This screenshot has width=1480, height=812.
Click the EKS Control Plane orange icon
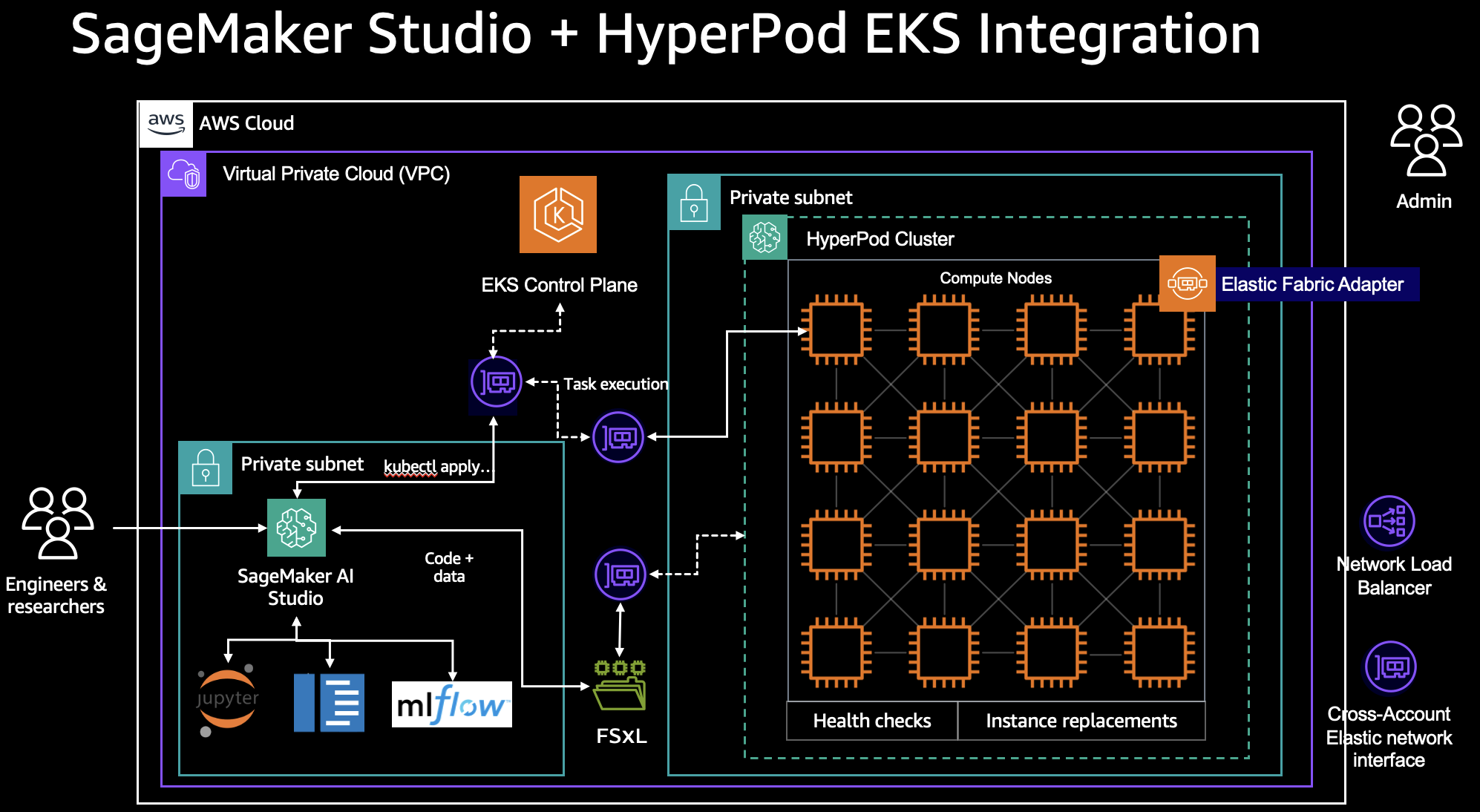557,215
